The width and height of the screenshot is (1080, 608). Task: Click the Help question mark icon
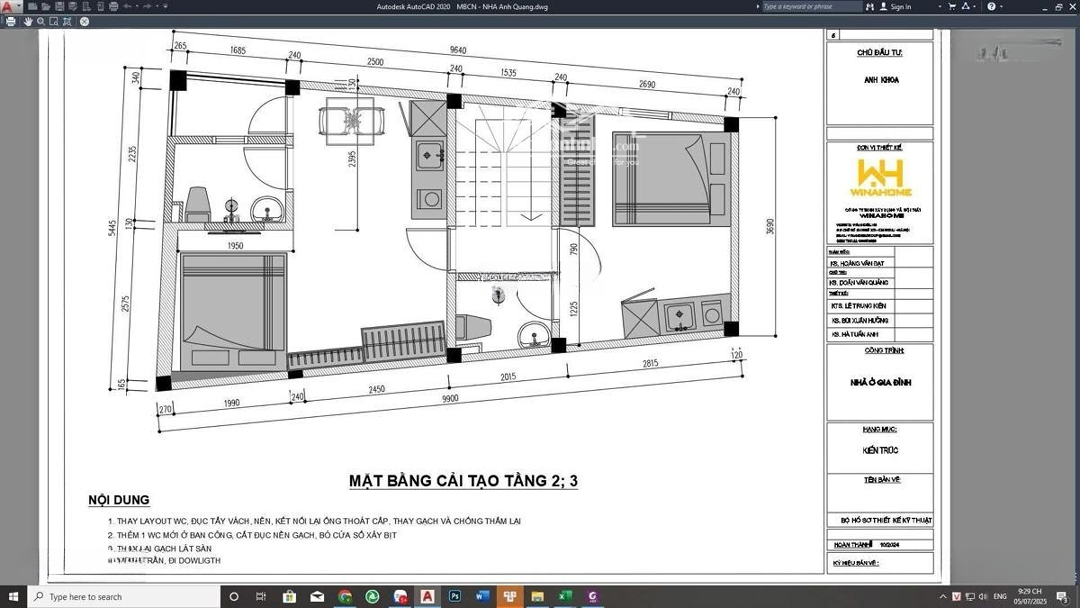coord(991,7)
